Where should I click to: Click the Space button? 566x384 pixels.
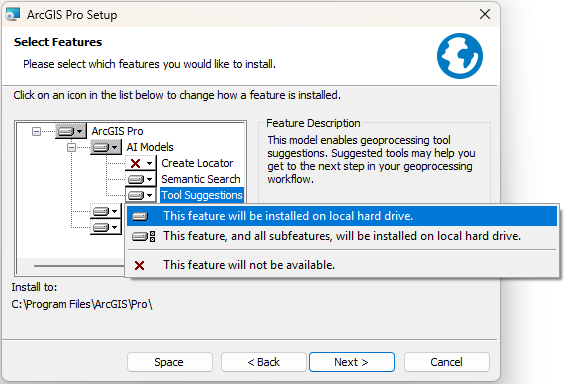tap(170, 362)
